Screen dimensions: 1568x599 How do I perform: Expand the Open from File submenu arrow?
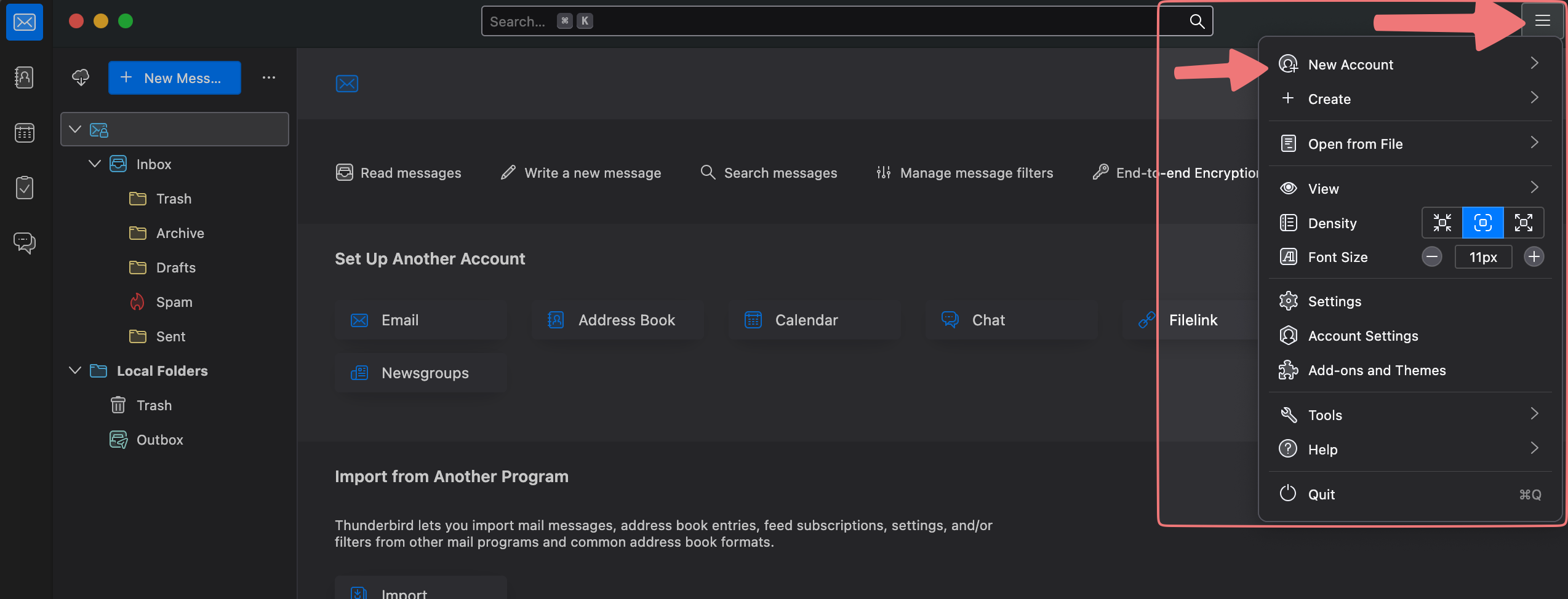pos(1534,143)
